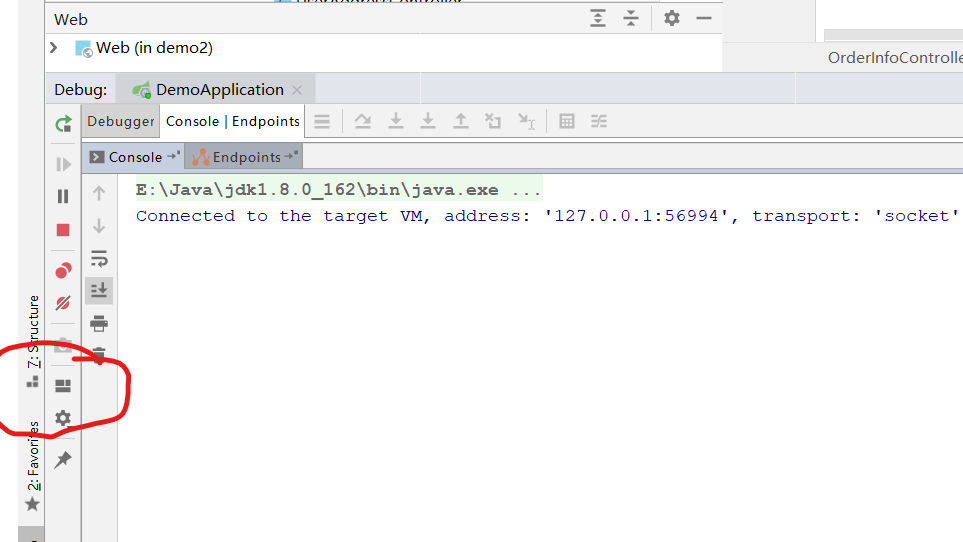Expand all items in Web panel
Viewport: 963px width, 542px height.
coord(598,18)
